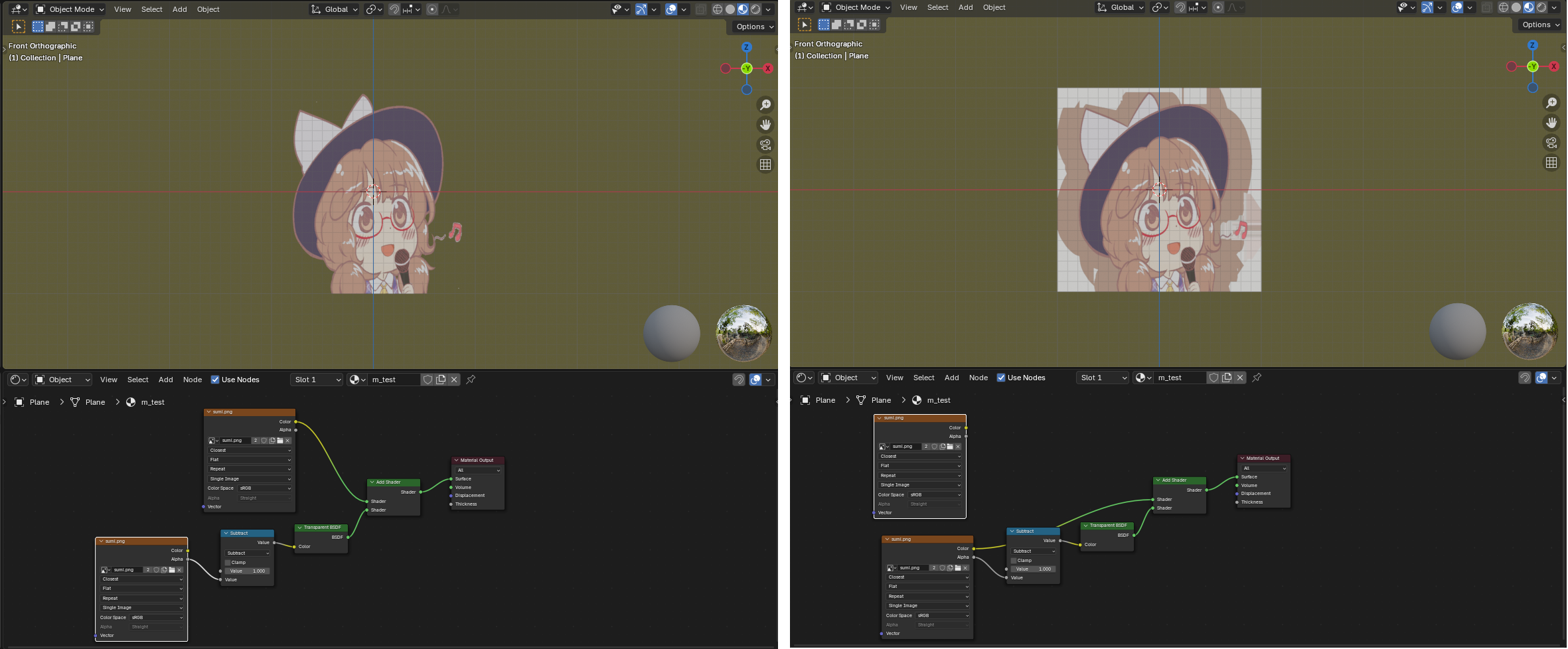Expand Options dropdown in right viewport

(1541, 25)
